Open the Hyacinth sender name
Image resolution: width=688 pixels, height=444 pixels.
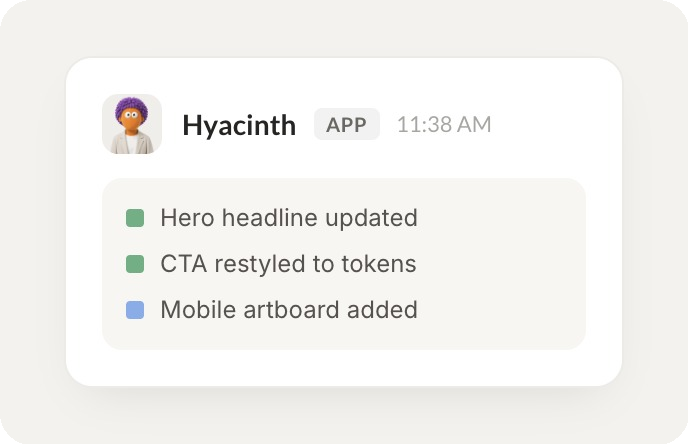(x=239, y=125)
